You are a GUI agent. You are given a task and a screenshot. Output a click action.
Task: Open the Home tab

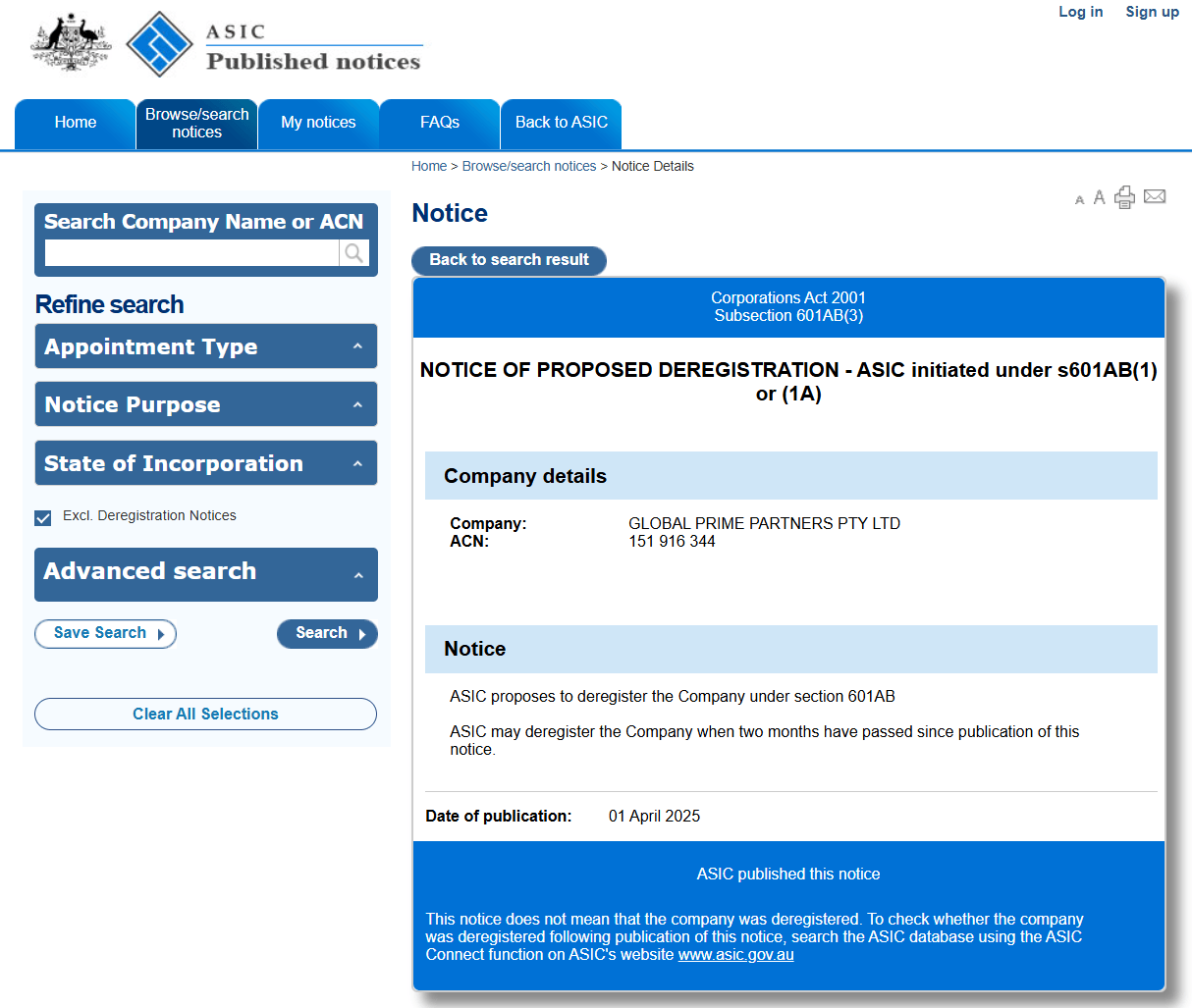point(76,124)
